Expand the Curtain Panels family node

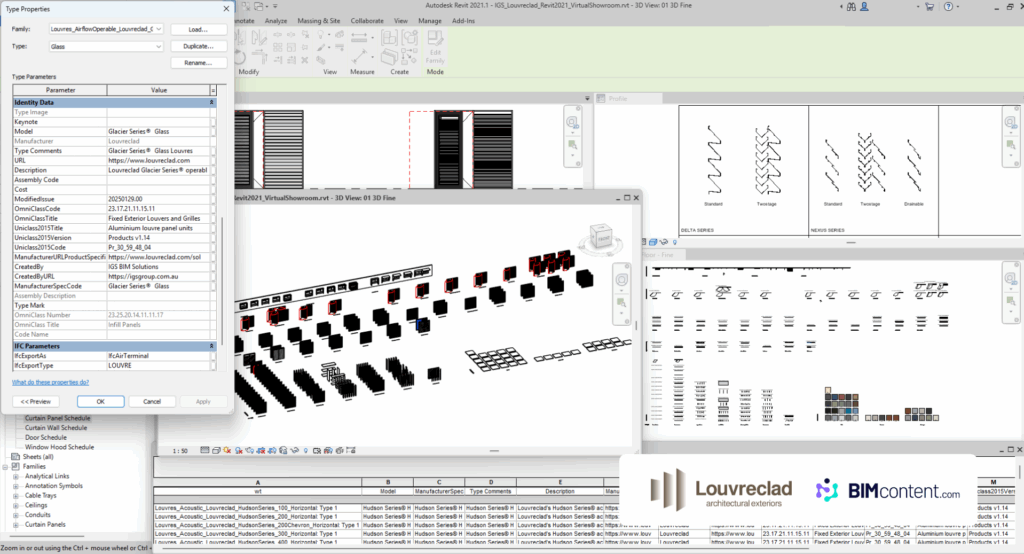16,524
